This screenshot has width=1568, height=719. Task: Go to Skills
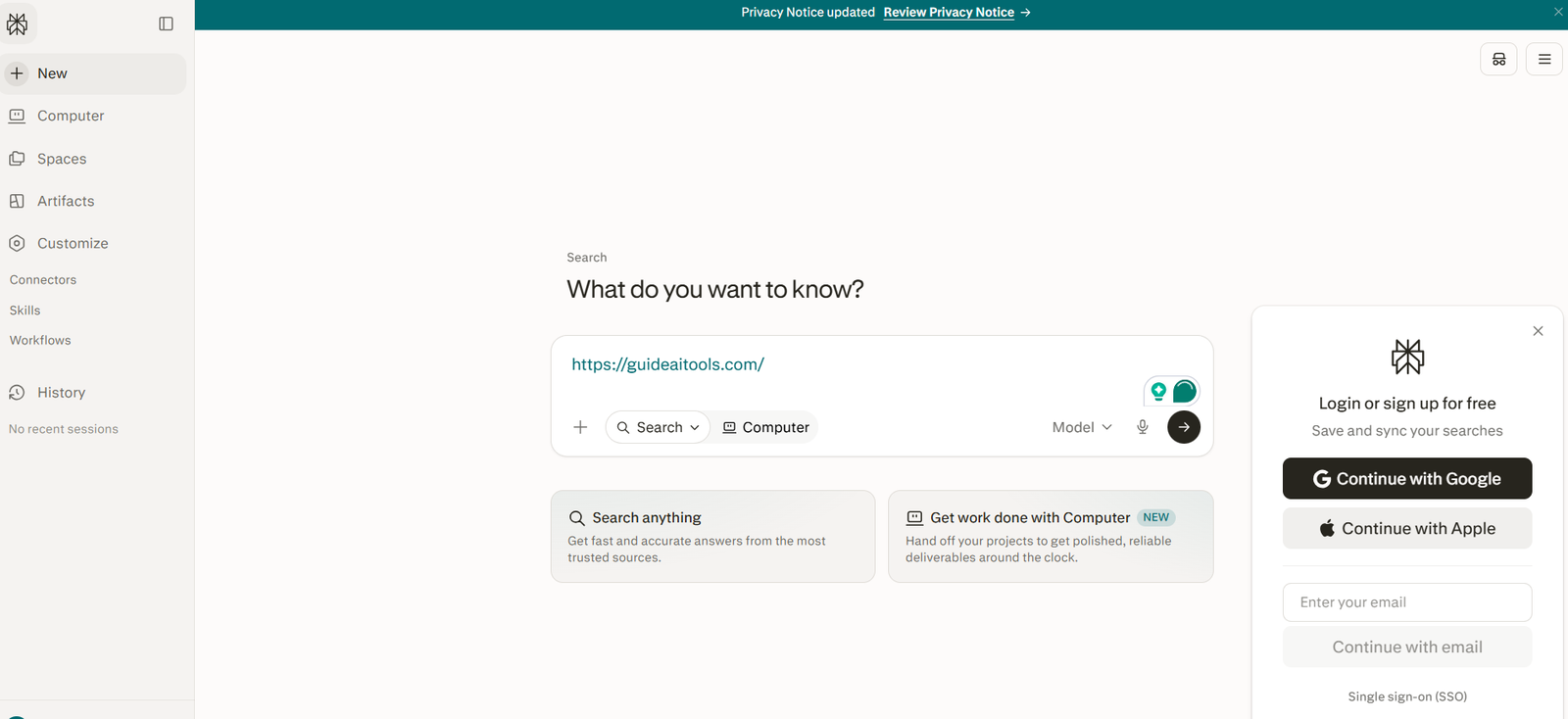pyautogui.click(x=25, y=311)
